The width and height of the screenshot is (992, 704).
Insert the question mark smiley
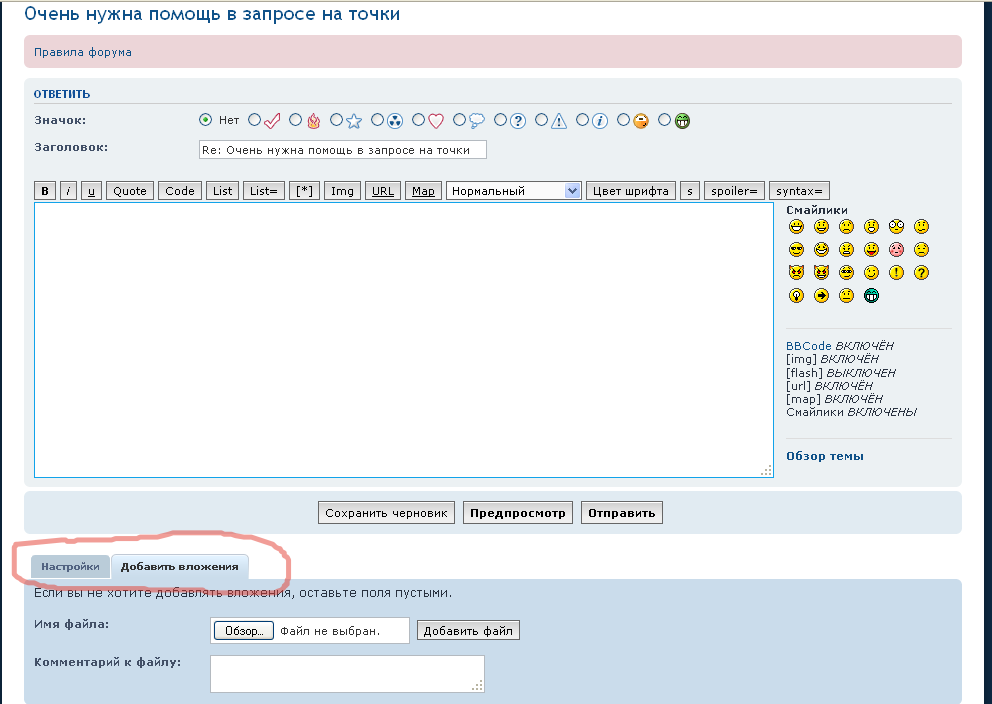[921, 271]
